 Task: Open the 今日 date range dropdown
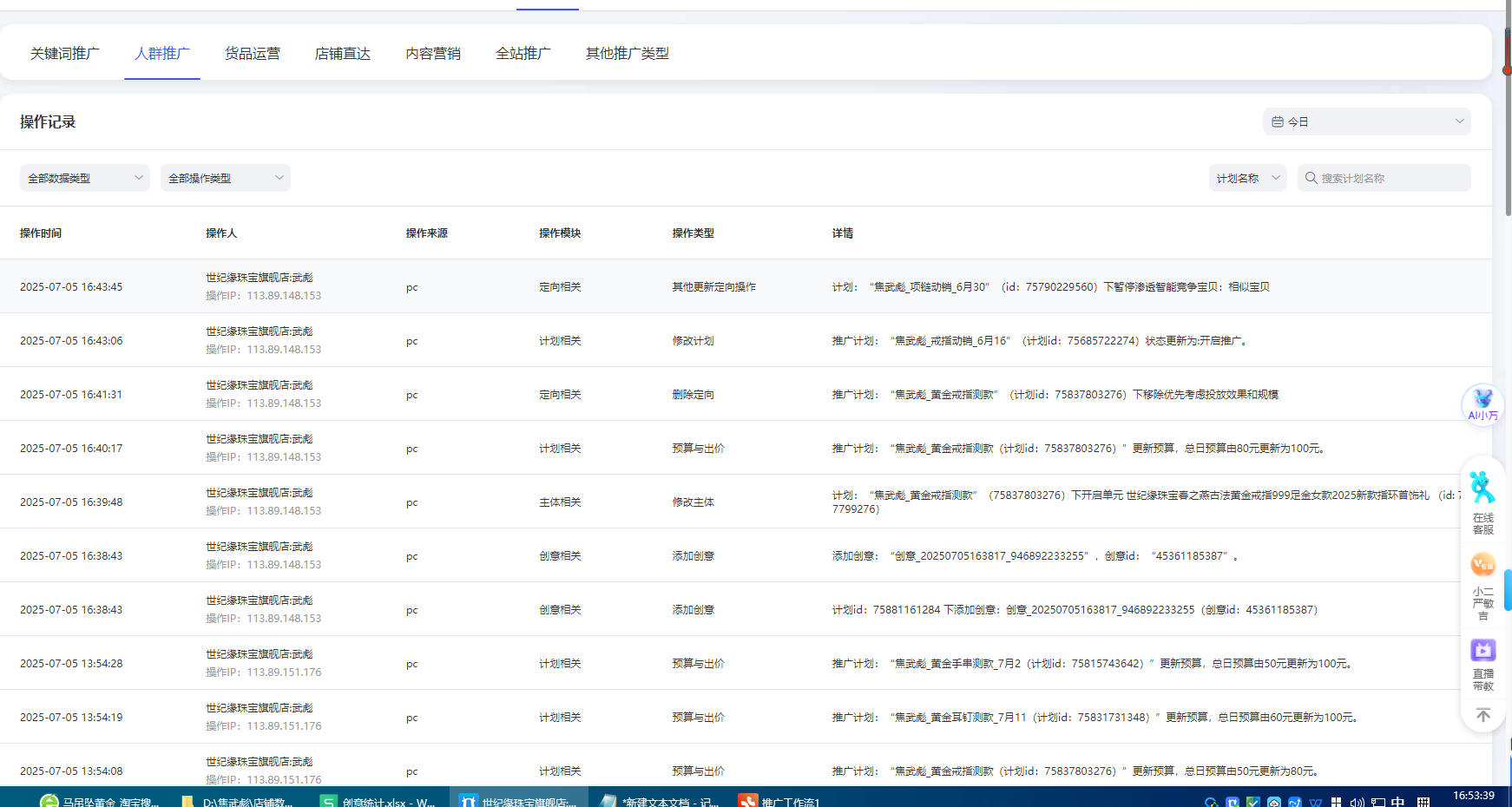(1366, 122)
